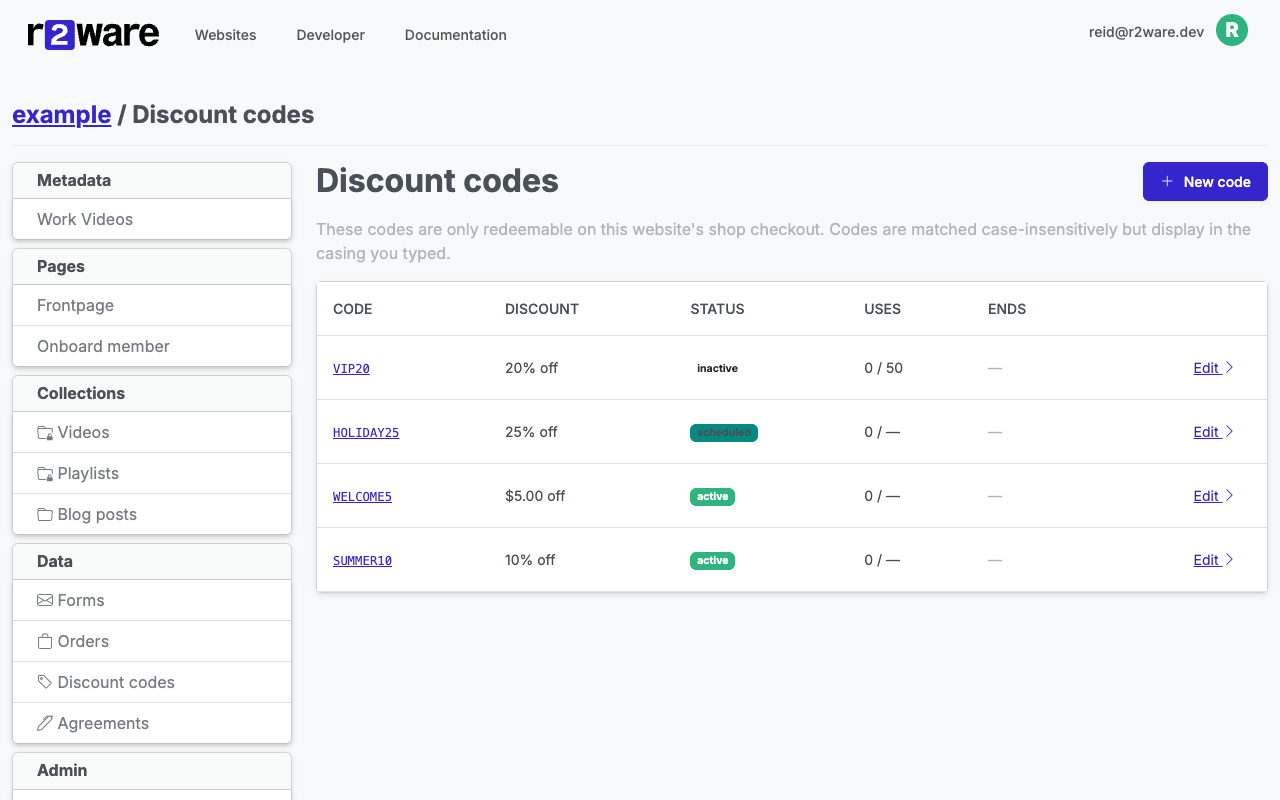Click the '10% off' discount cell

530,560
